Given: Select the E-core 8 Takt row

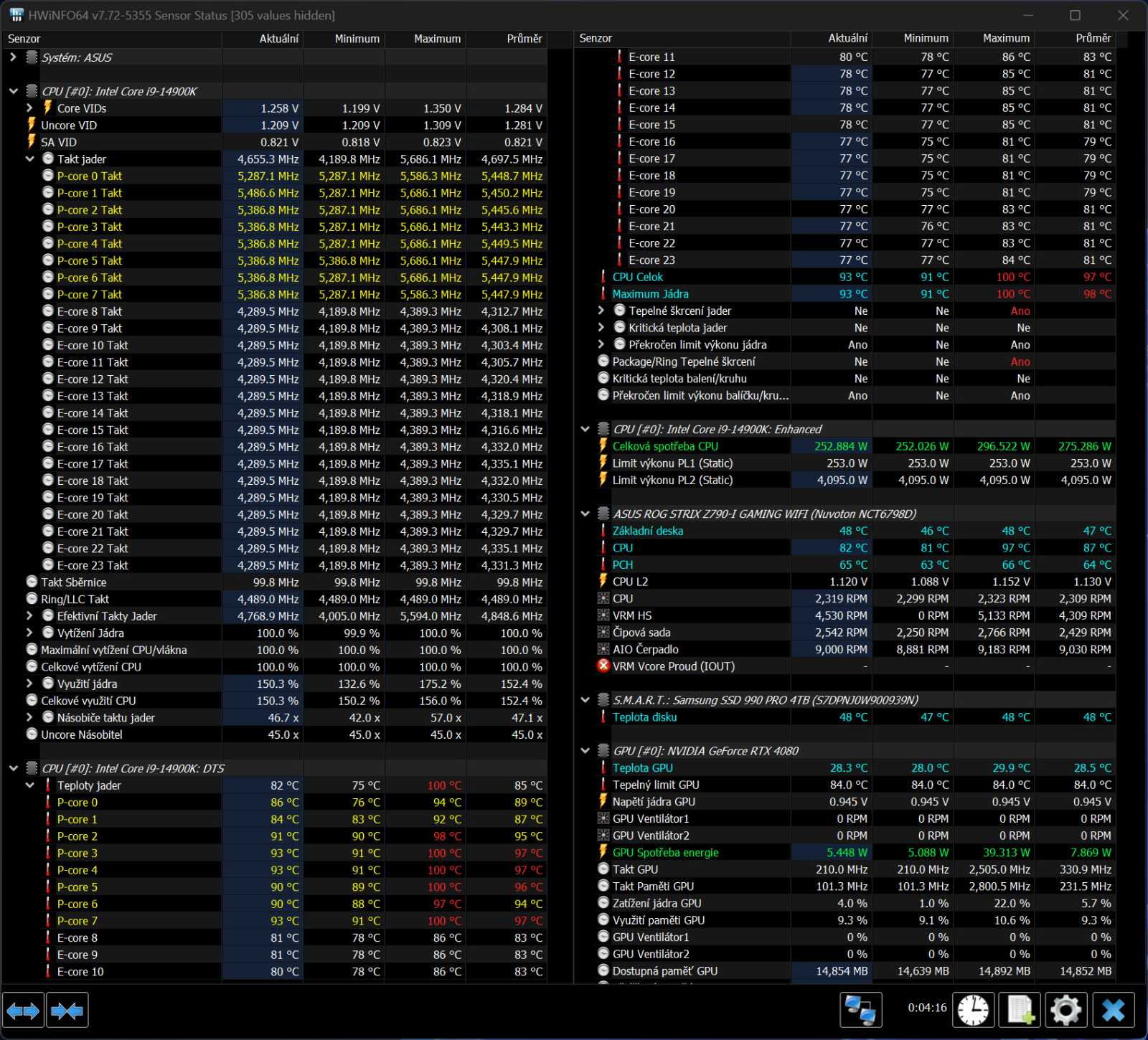Looking at the screenshot, I should point(274,311).
